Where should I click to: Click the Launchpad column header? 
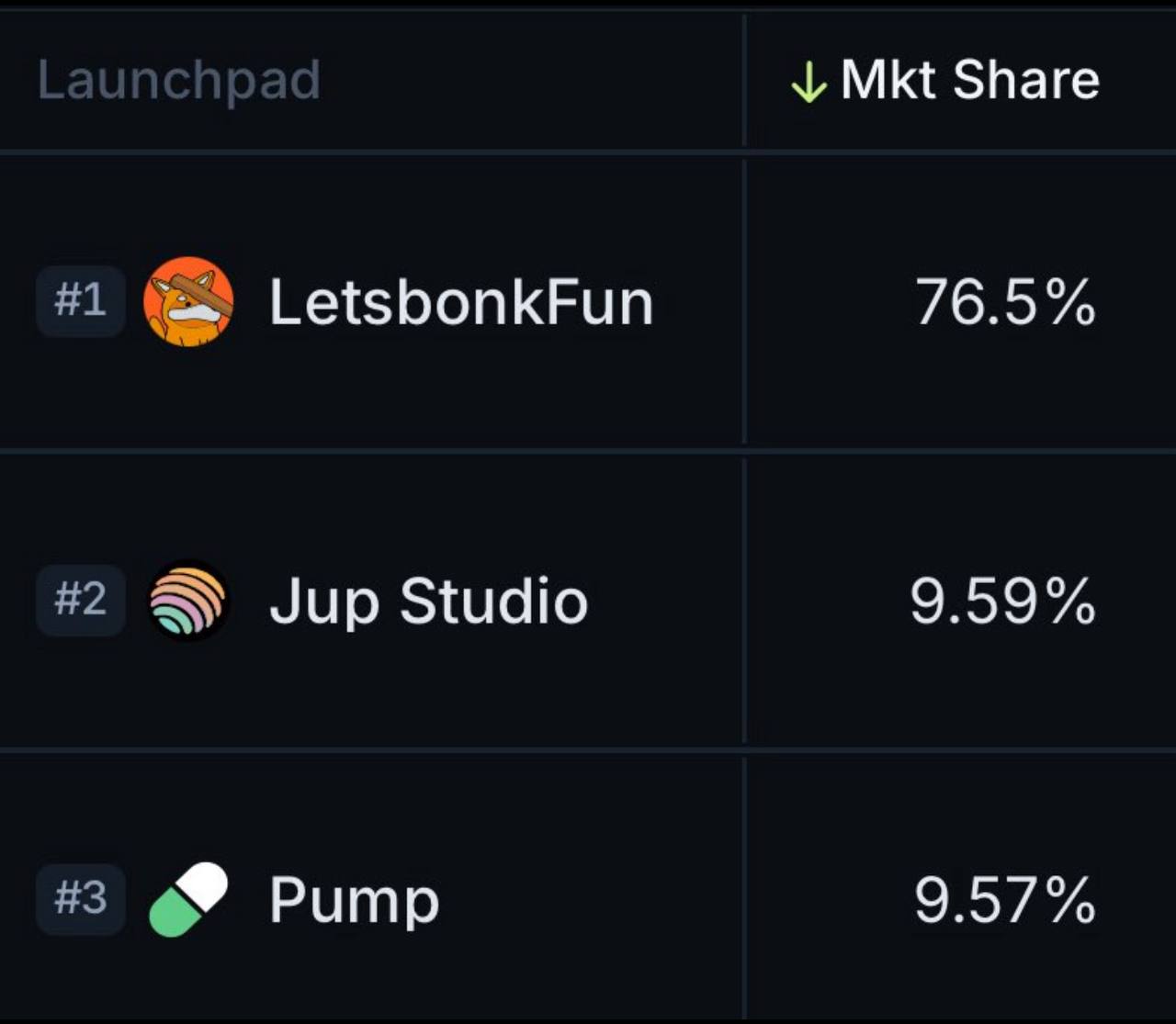(x=178, y=81)
